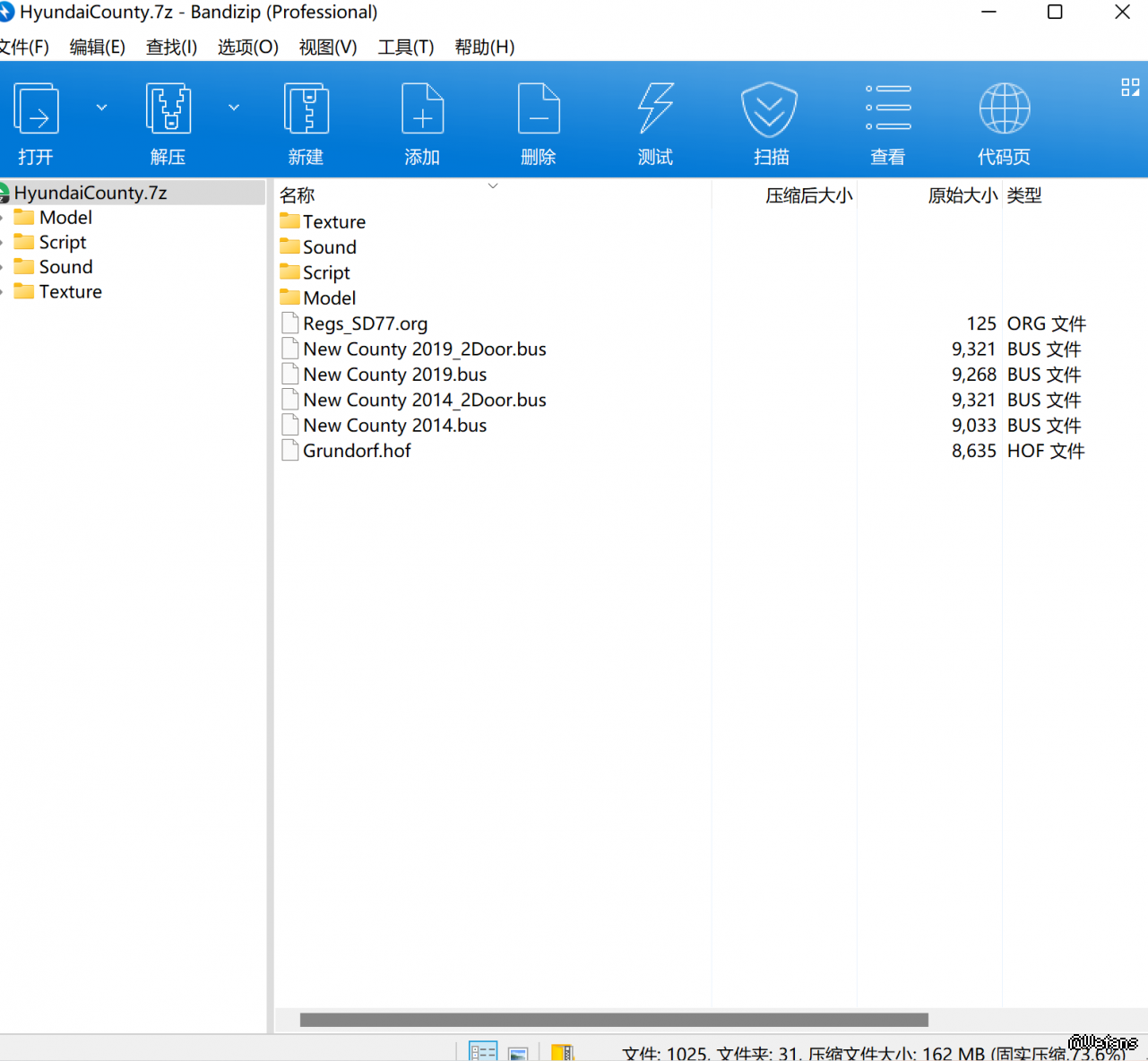1148x1061 pixels.
Task: Sort by original size (原始大小) column
Action: (962, 195)
